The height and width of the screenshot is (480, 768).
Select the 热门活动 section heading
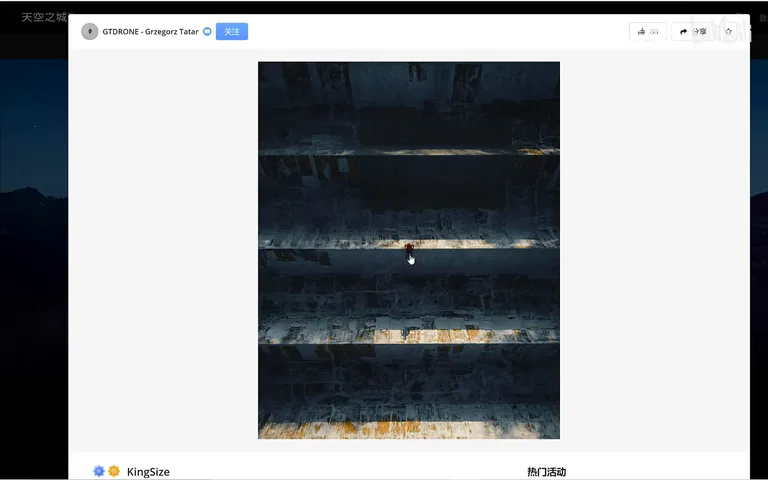click(547, 472)
